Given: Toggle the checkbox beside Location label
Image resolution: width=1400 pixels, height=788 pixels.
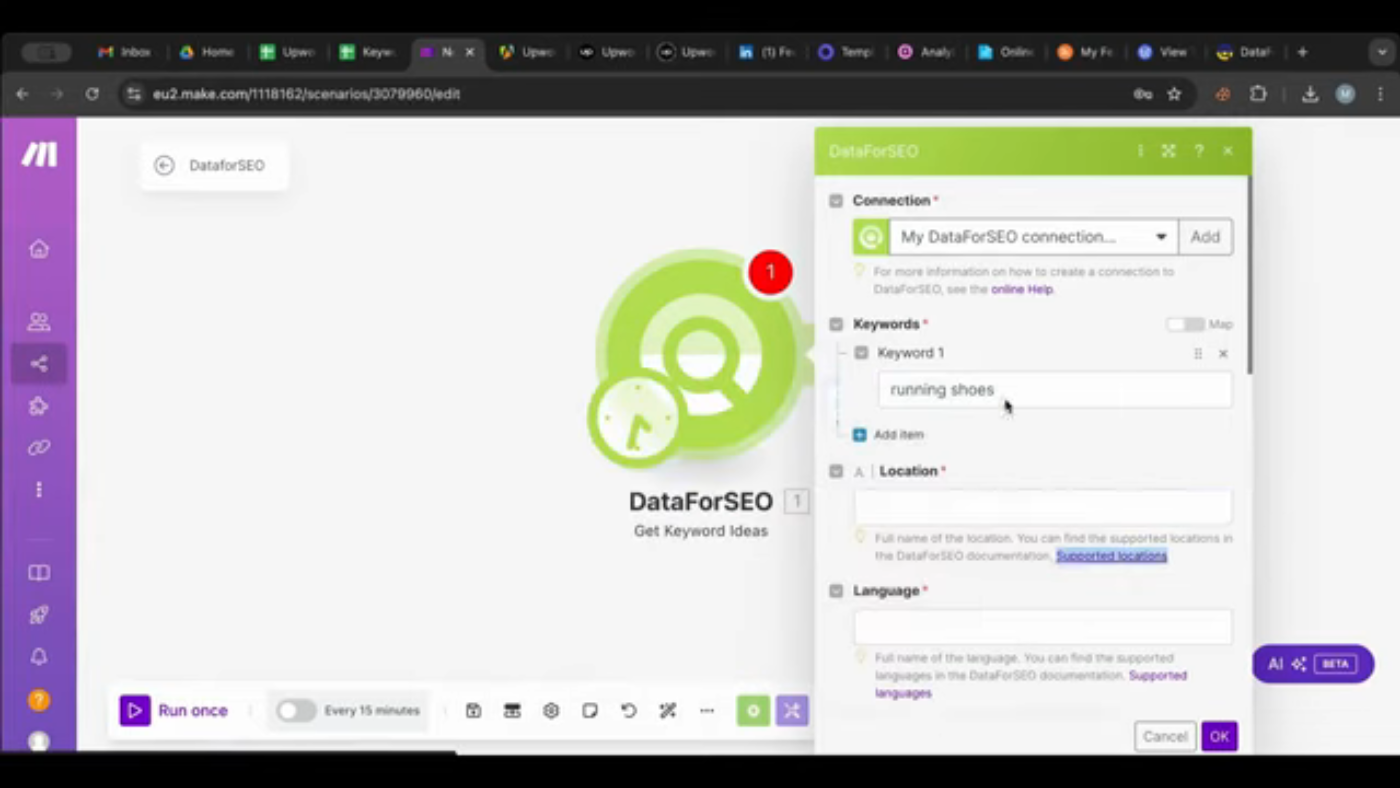Looking at the screenshot, I should [x=836, y=471].
